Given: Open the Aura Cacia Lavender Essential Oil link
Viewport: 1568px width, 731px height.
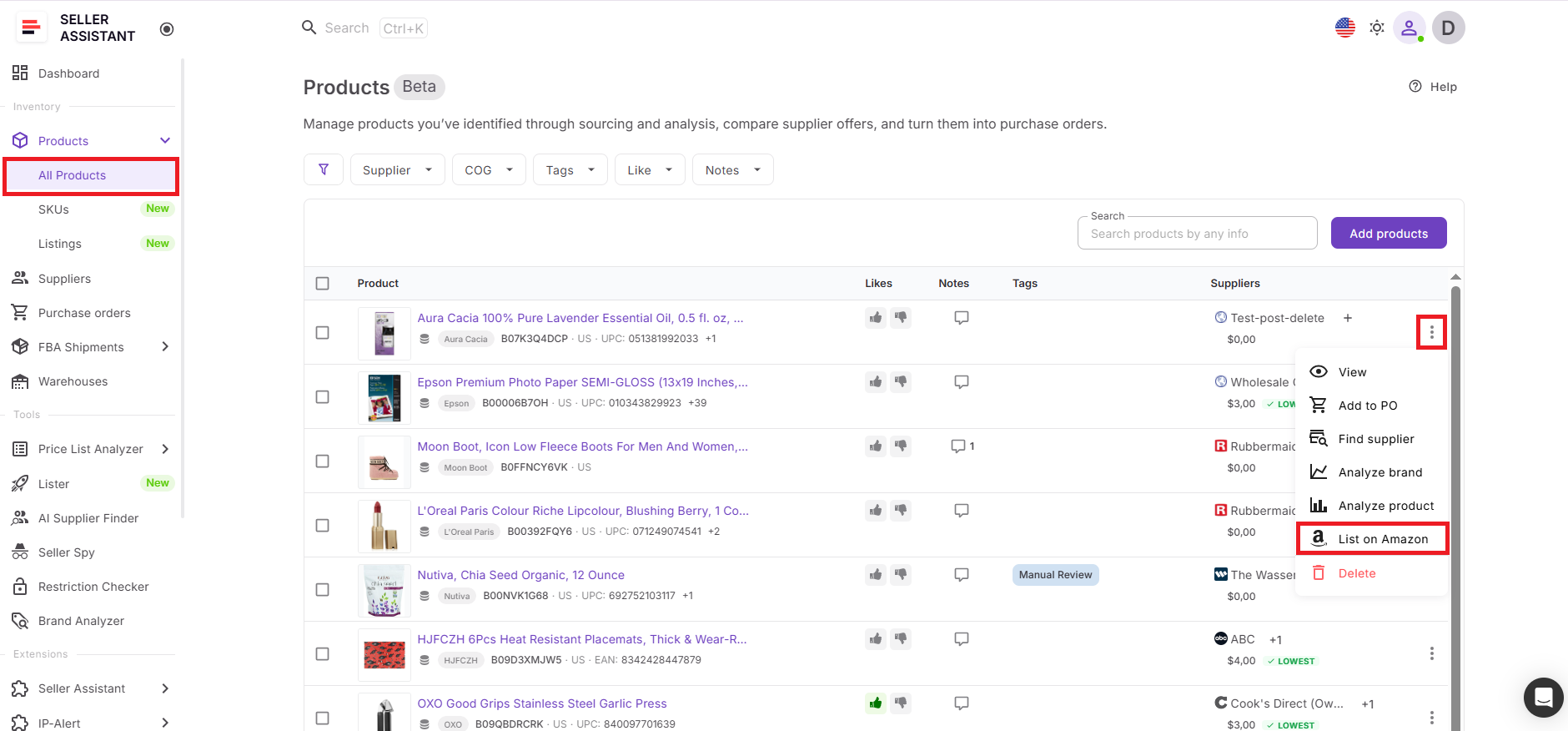Looking at the screenshot, I should 580,318.
